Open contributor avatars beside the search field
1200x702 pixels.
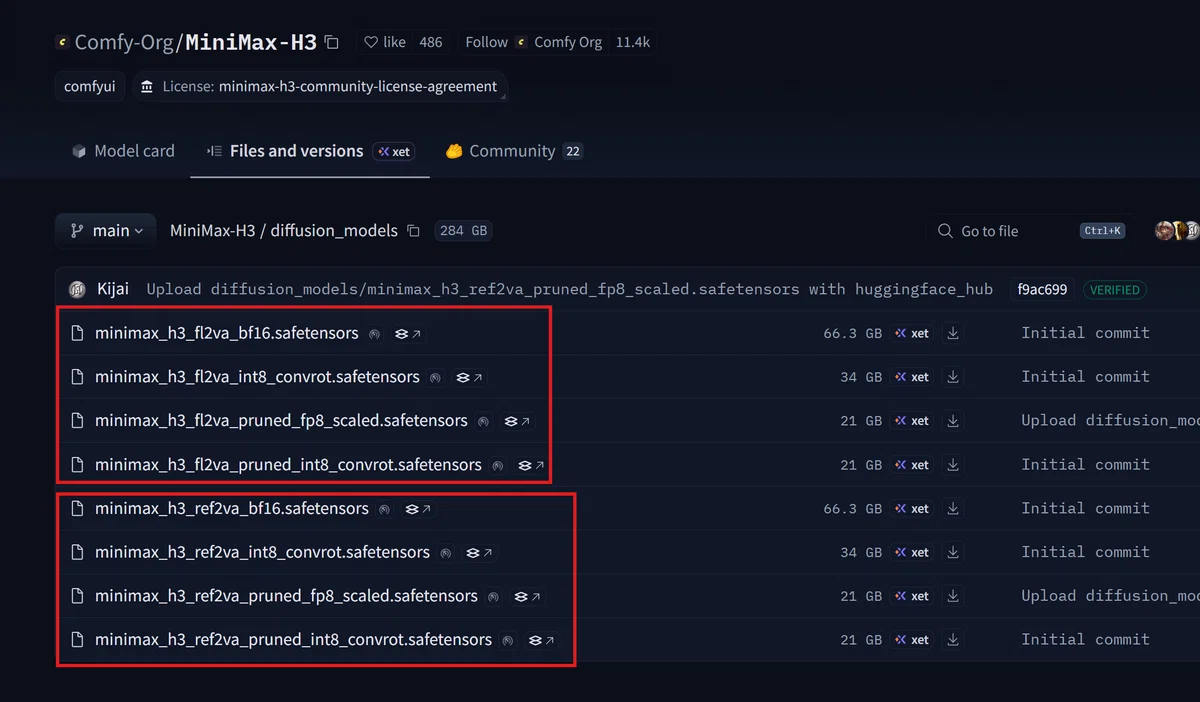[x=1177, y=231]
